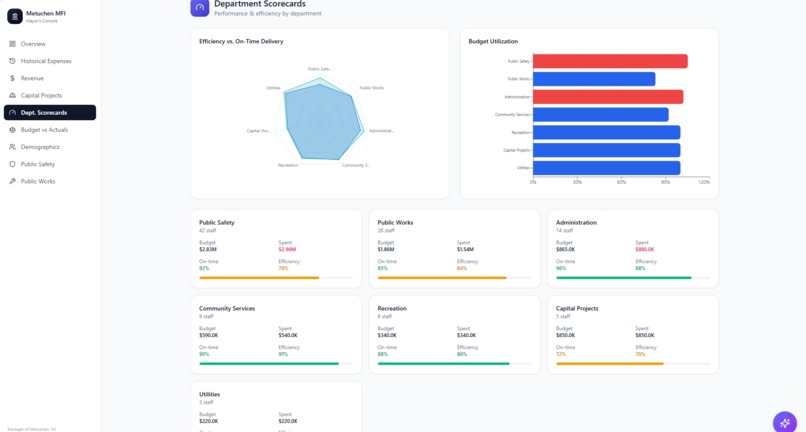Image resolution: width=806 pixels, height=432 pixels.
Task: Click the Demographics people icon
Action: pyautogui.click(x=12, y=147)
